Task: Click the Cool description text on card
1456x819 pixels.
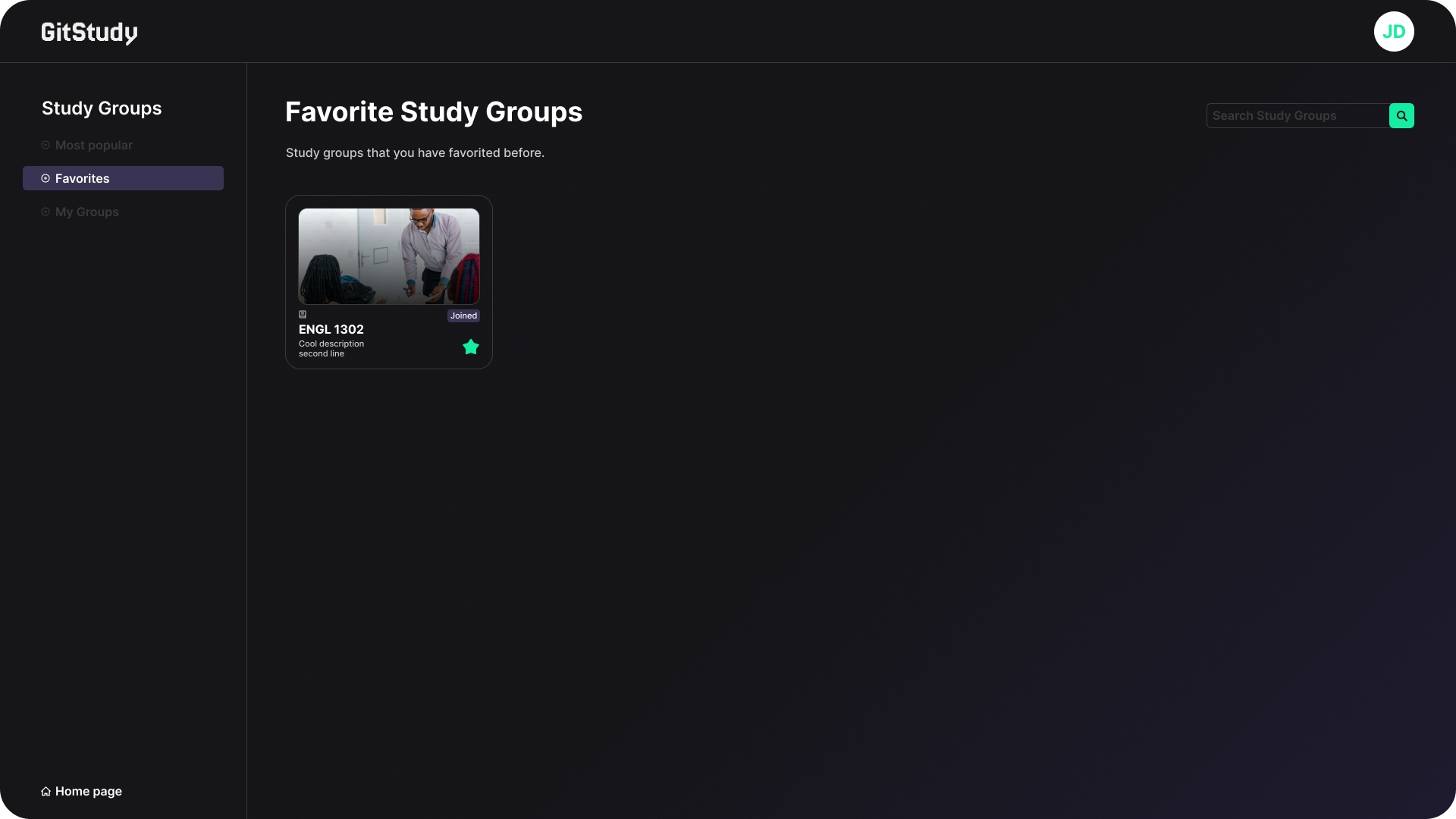Action: pyautogui.click(x=331, y=344)
